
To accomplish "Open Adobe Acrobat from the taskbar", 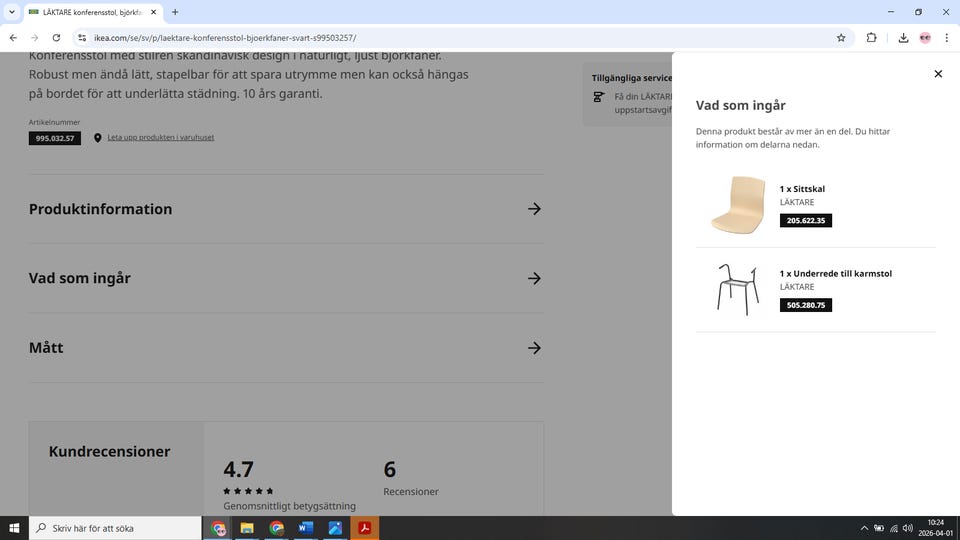I will tap(364, 528).
